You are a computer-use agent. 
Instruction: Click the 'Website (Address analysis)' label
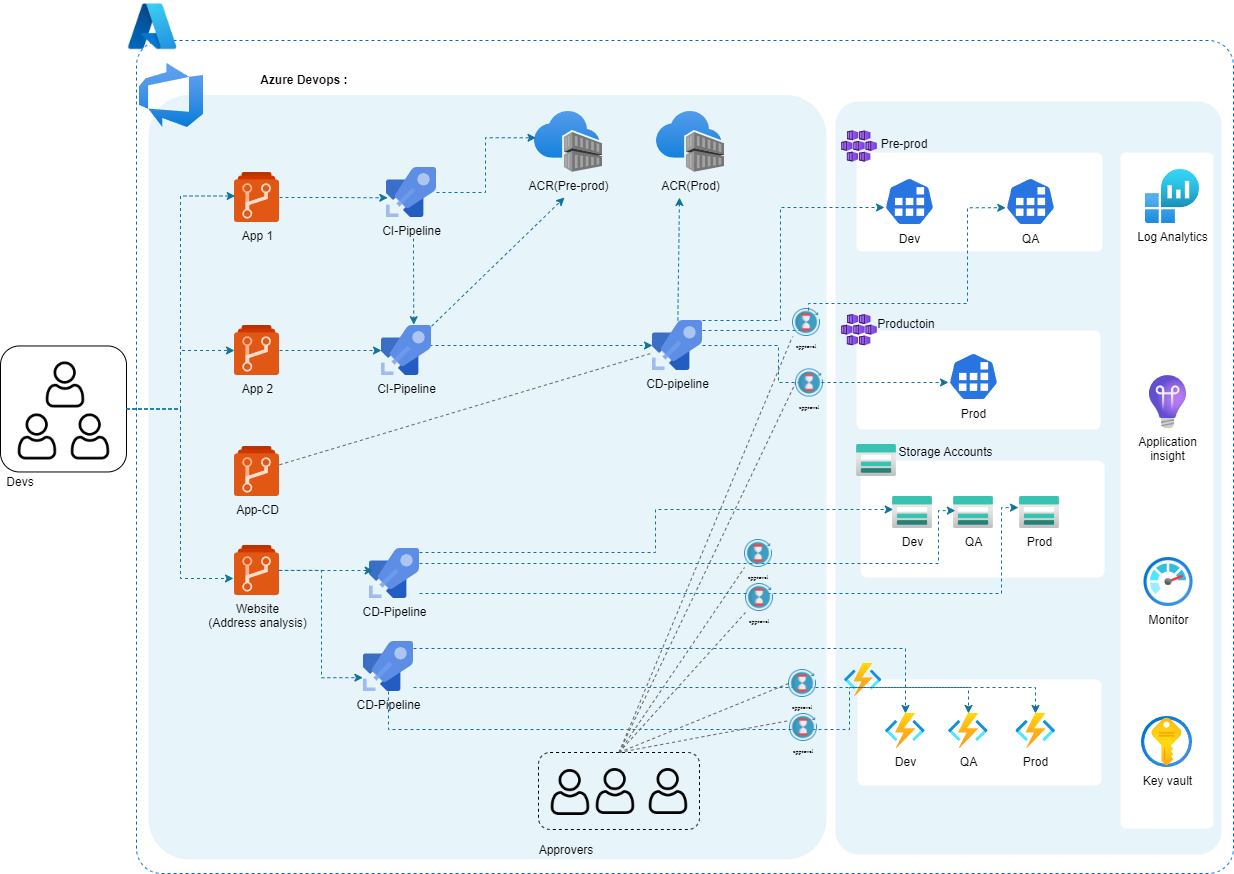pyautogui.click(x=257, y=615)
